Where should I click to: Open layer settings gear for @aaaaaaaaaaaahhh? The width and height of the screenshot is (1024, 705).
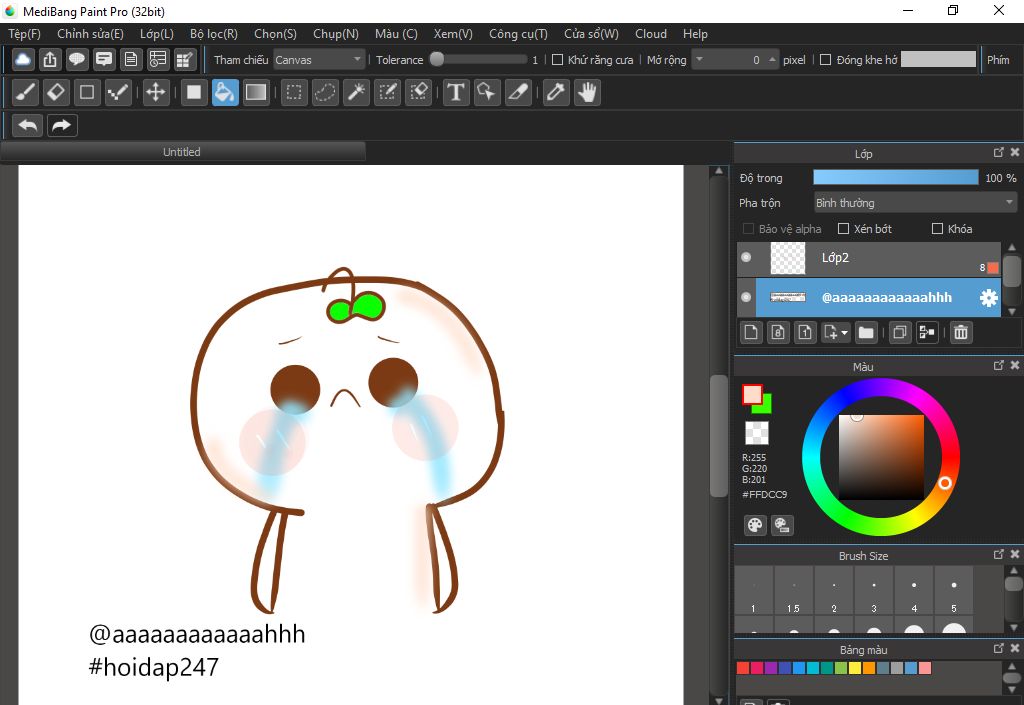pos(989,298)
